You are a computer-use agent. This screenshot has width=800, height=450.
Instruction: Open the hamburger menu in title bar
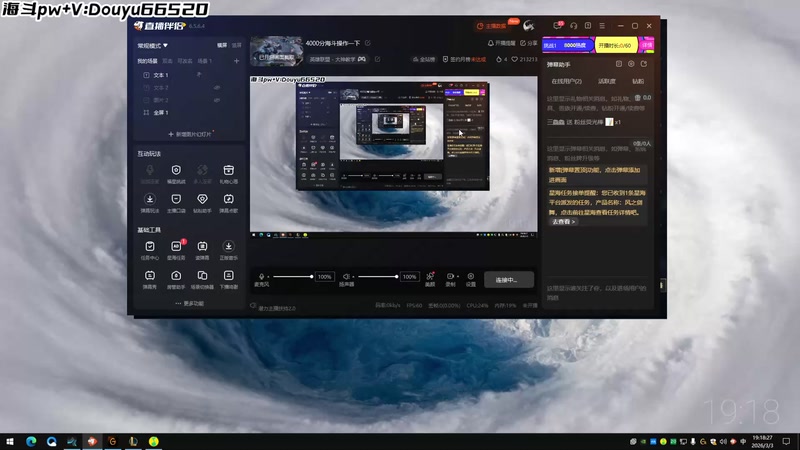tap(602, 26)
